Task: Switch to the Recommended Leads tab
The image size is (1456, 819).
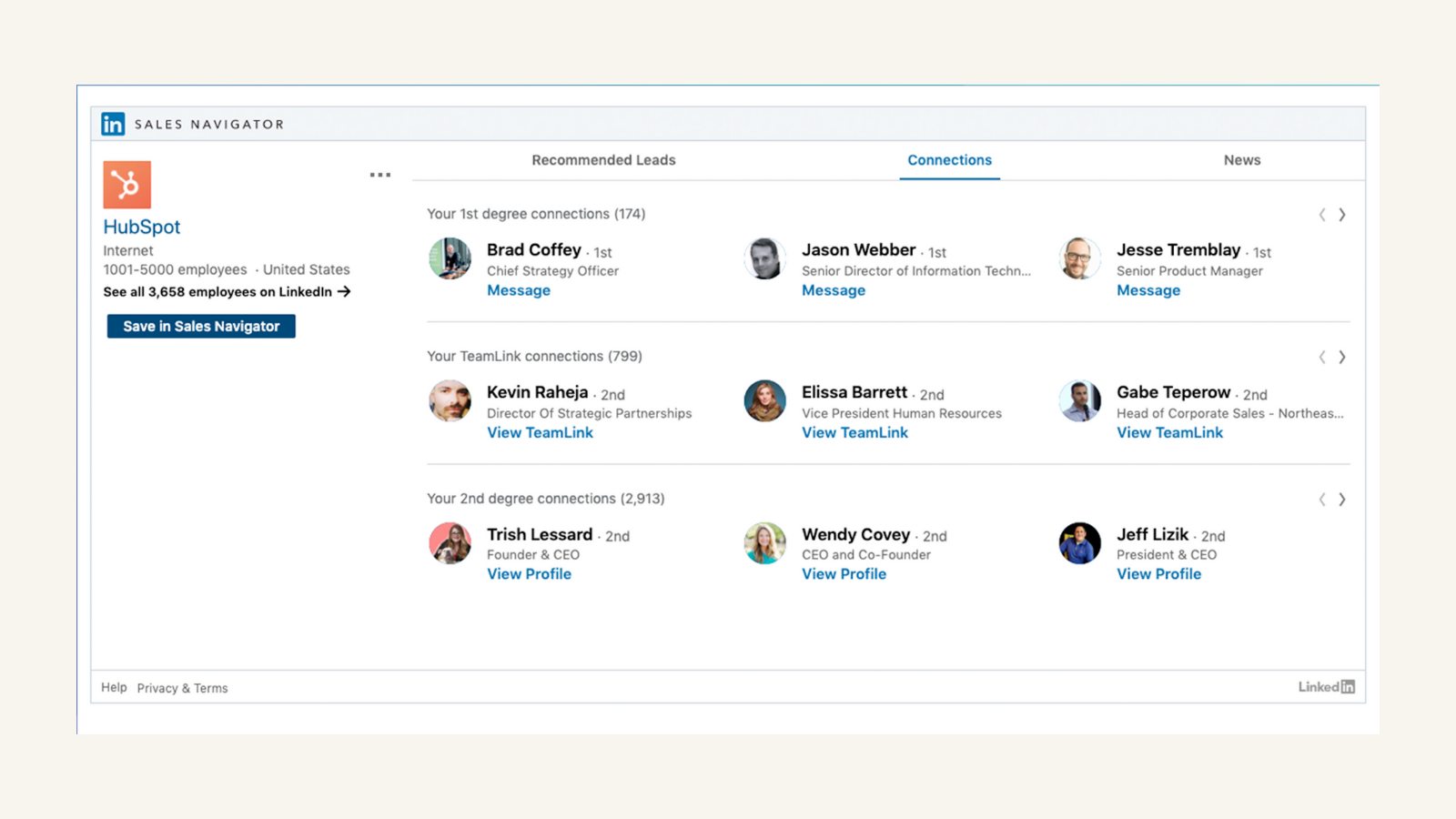Action: 603,159
